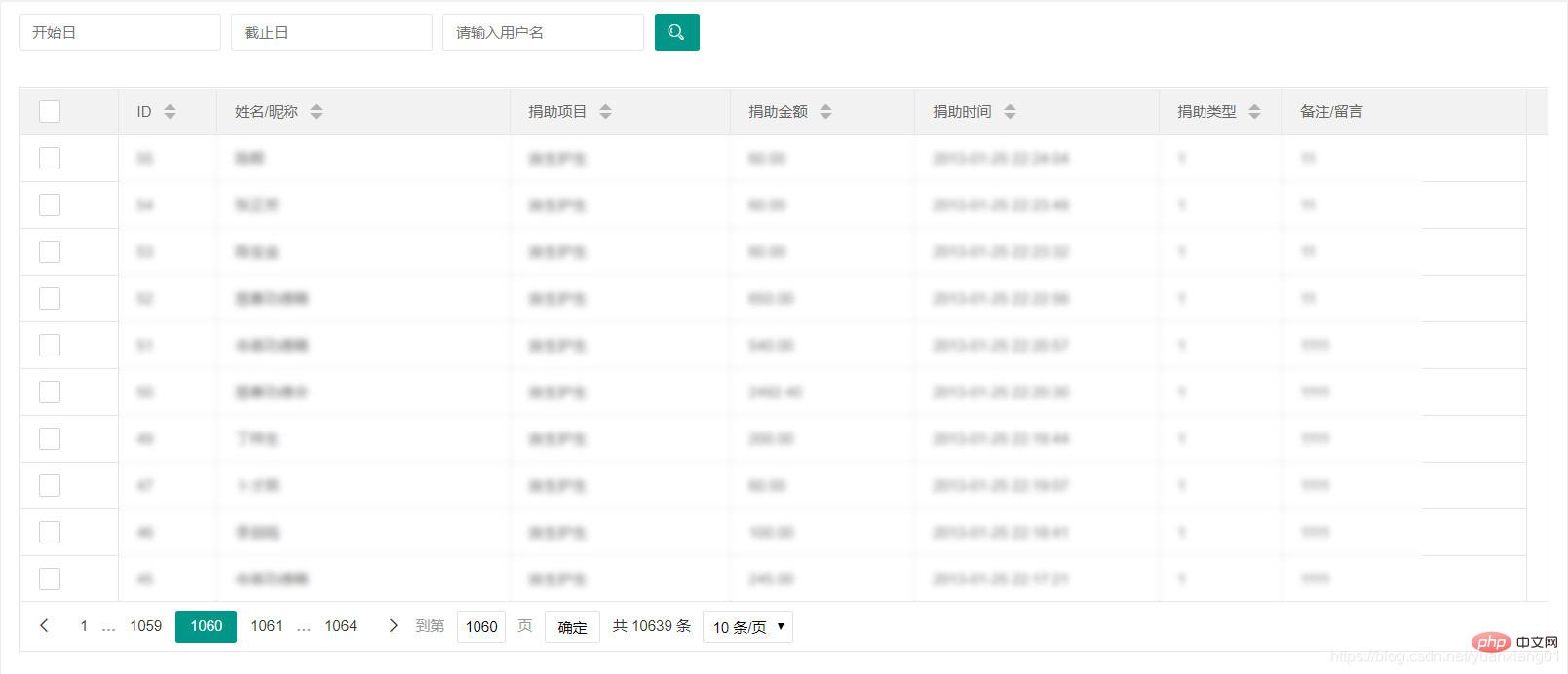Check the row with amount 650.00
Screen dimensions: 1568x674
tap(50, 299)
